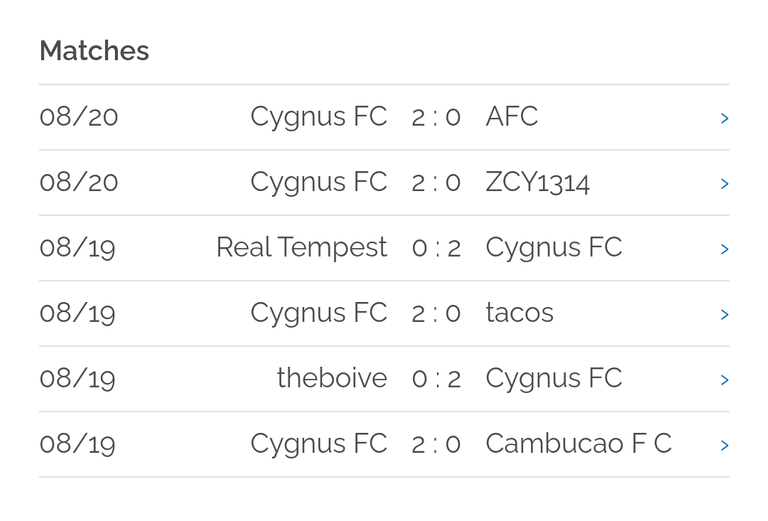Click Cygnus FC in the AFC match row

319,118
